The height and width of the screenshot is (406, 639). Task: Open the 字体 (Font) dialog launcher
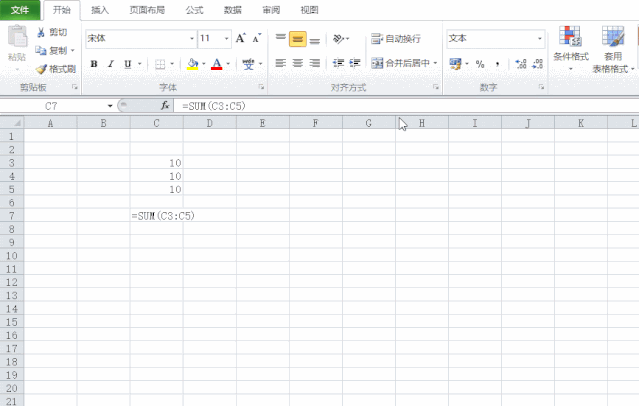(x=261, y=87)
